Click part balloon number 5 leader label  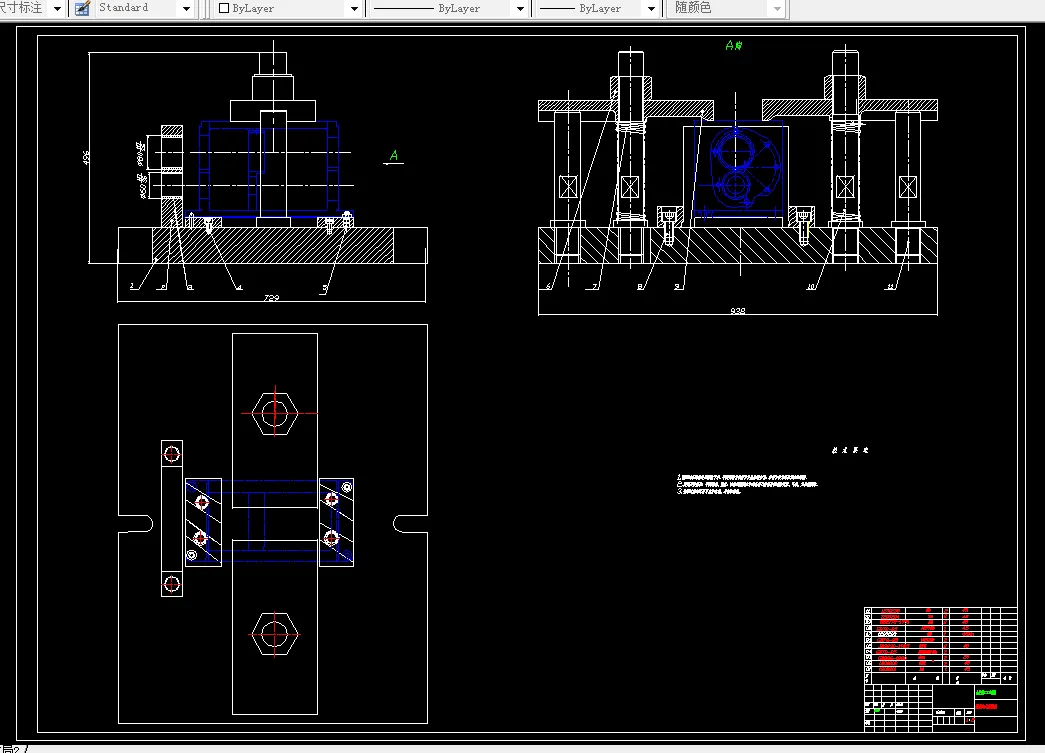[325, 289]
